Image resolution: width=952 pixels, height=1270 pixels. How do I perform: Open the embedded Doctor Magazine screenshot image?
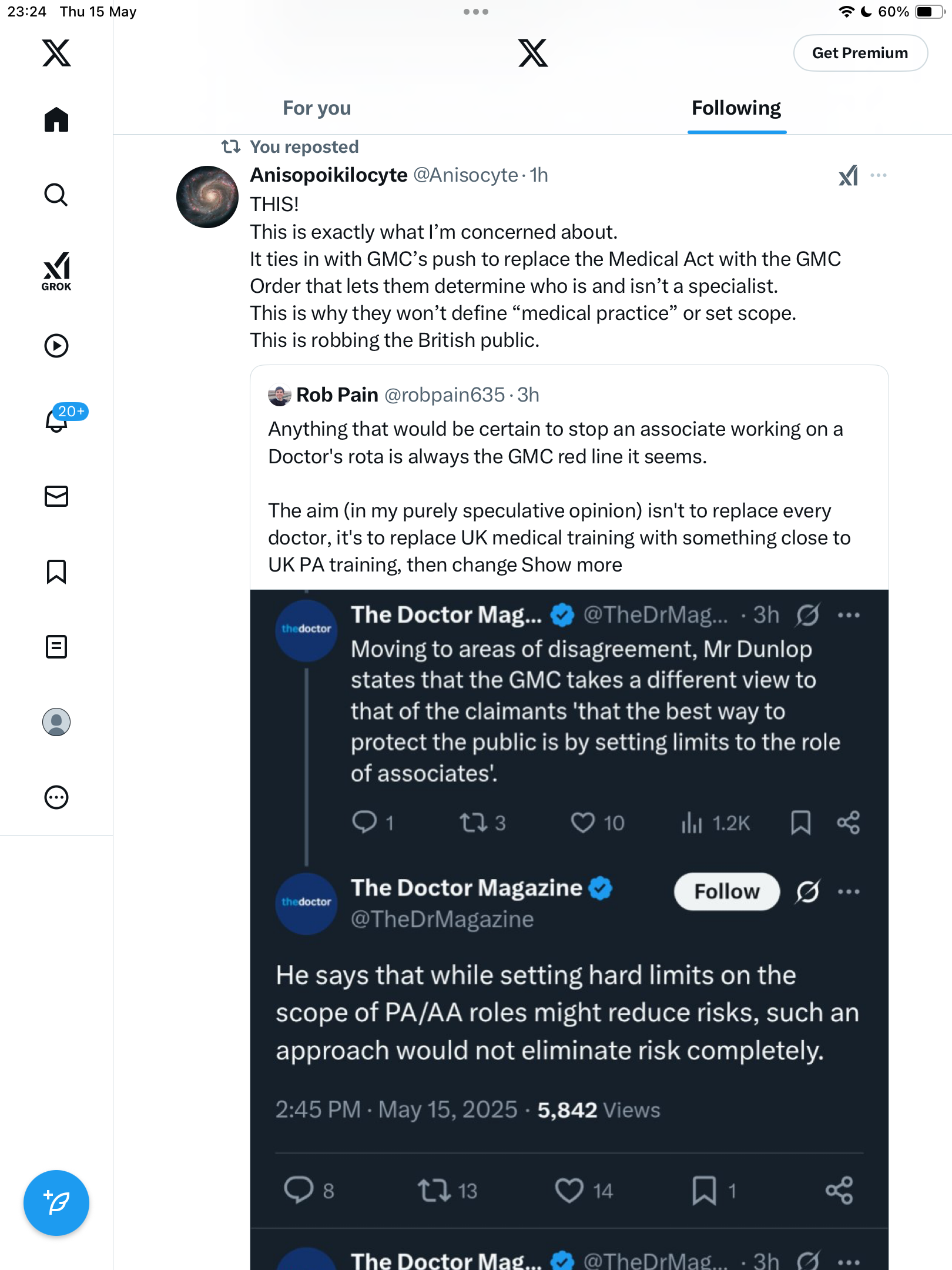click(569, 930)
